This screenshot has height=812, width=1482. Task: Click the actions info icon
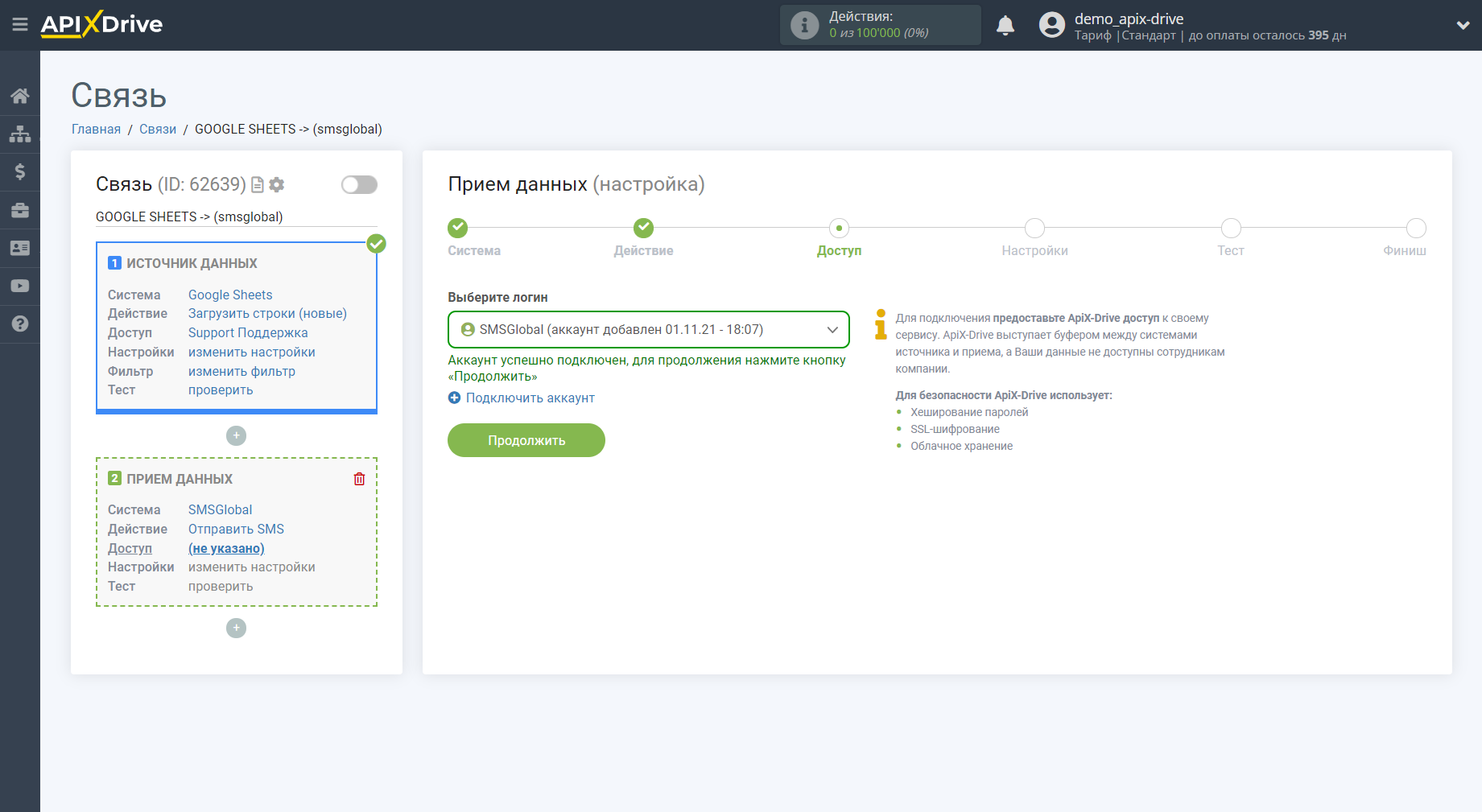tap(804, 25)
